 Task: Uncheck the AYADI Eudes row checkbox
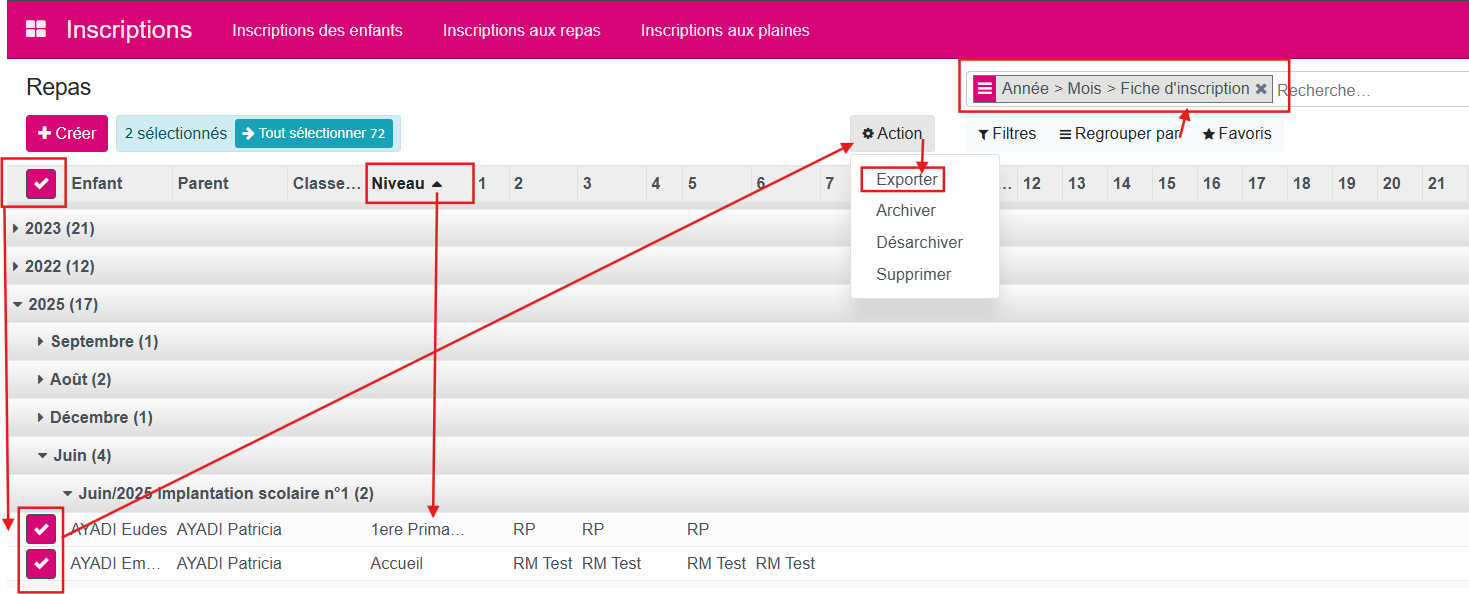pyautogui.click(x=41, y=529)
